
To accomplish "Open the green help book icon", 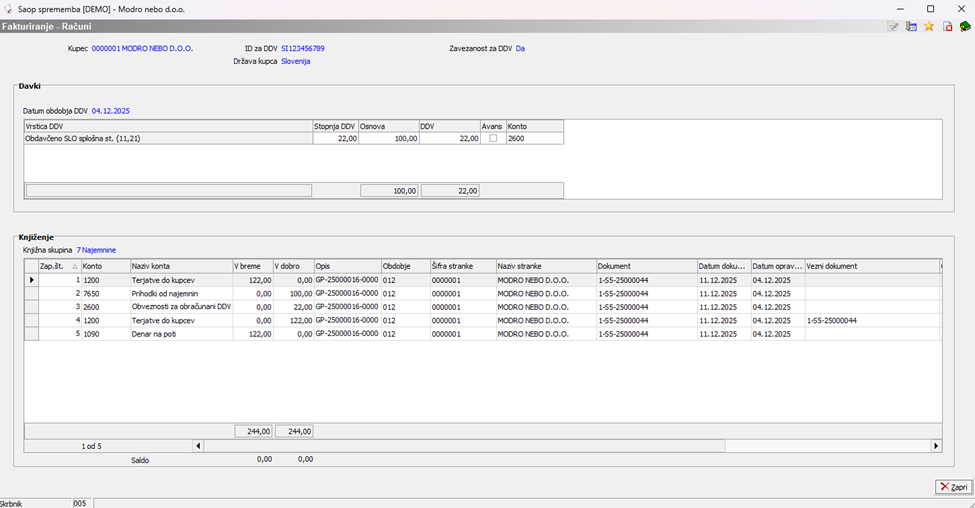I will point(965,26).
